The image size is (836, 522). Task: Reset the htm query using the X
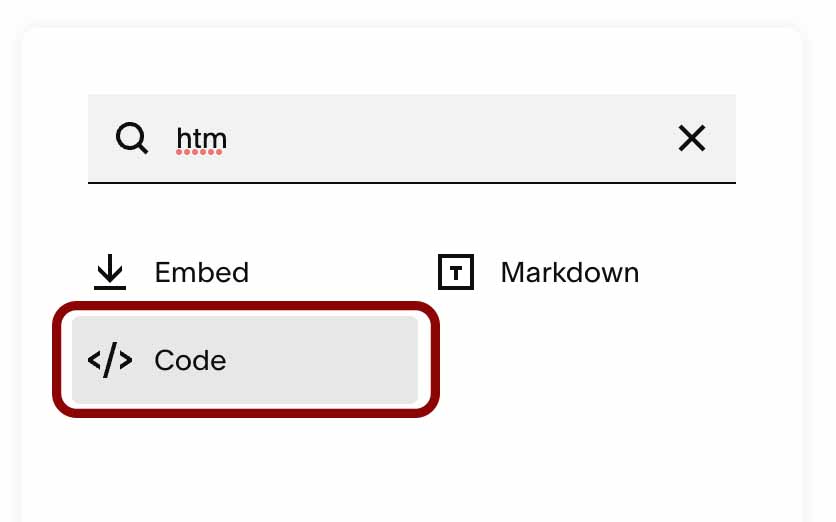pos(692,138)
